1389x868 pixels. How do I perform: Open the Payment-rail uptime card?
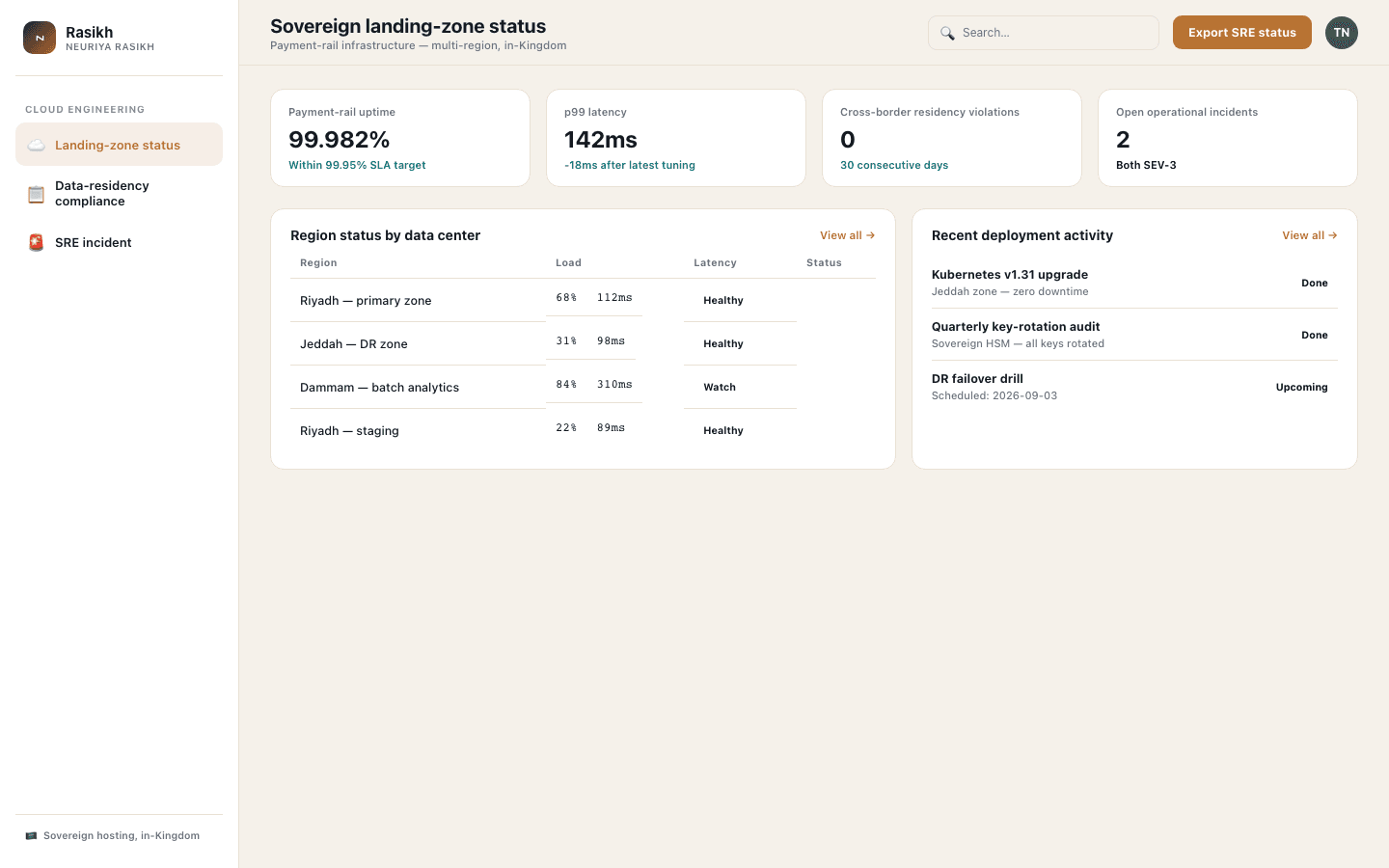[400, 138]
